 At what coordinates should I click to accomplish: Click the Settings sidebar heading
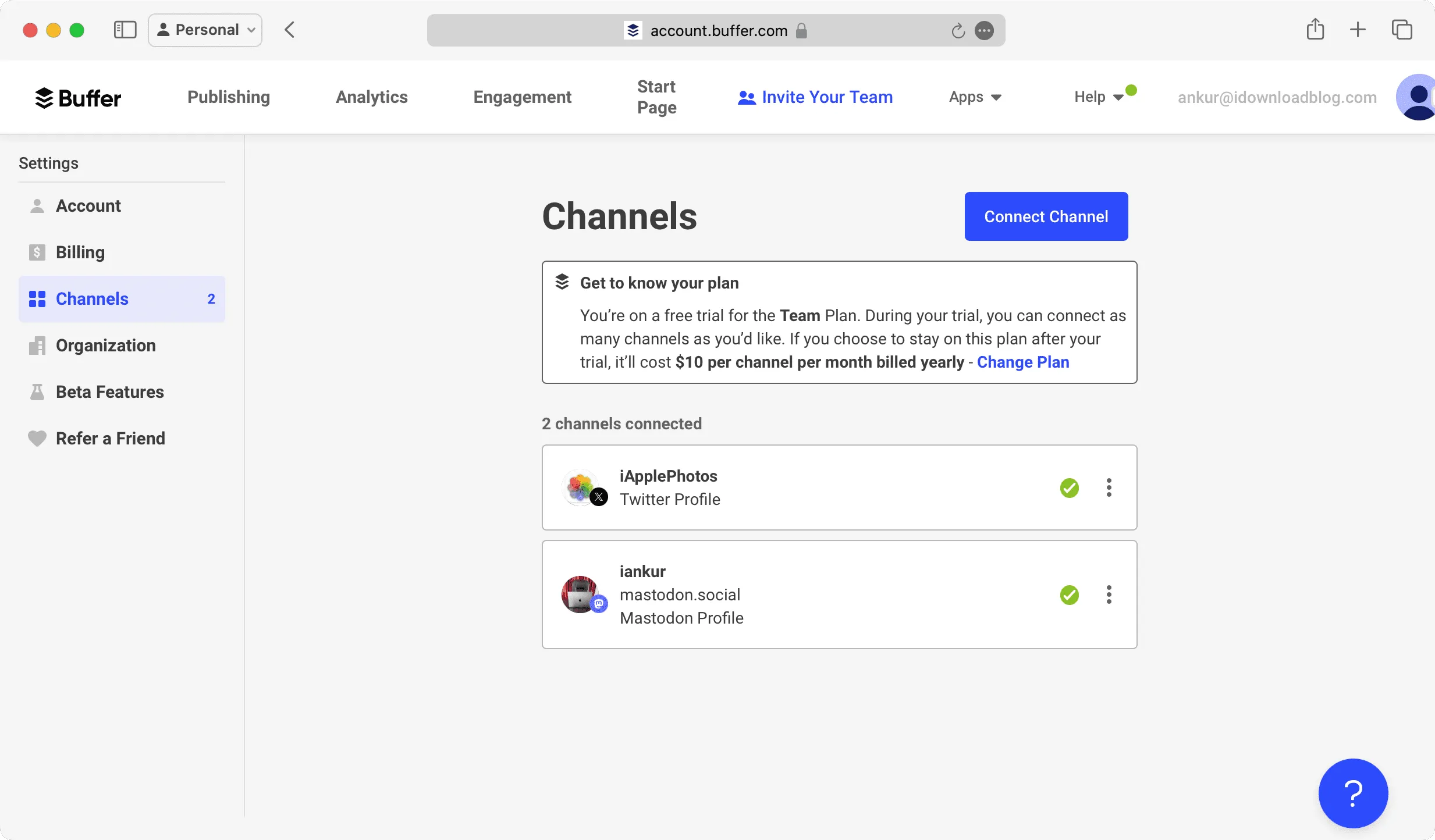(48, 163)
